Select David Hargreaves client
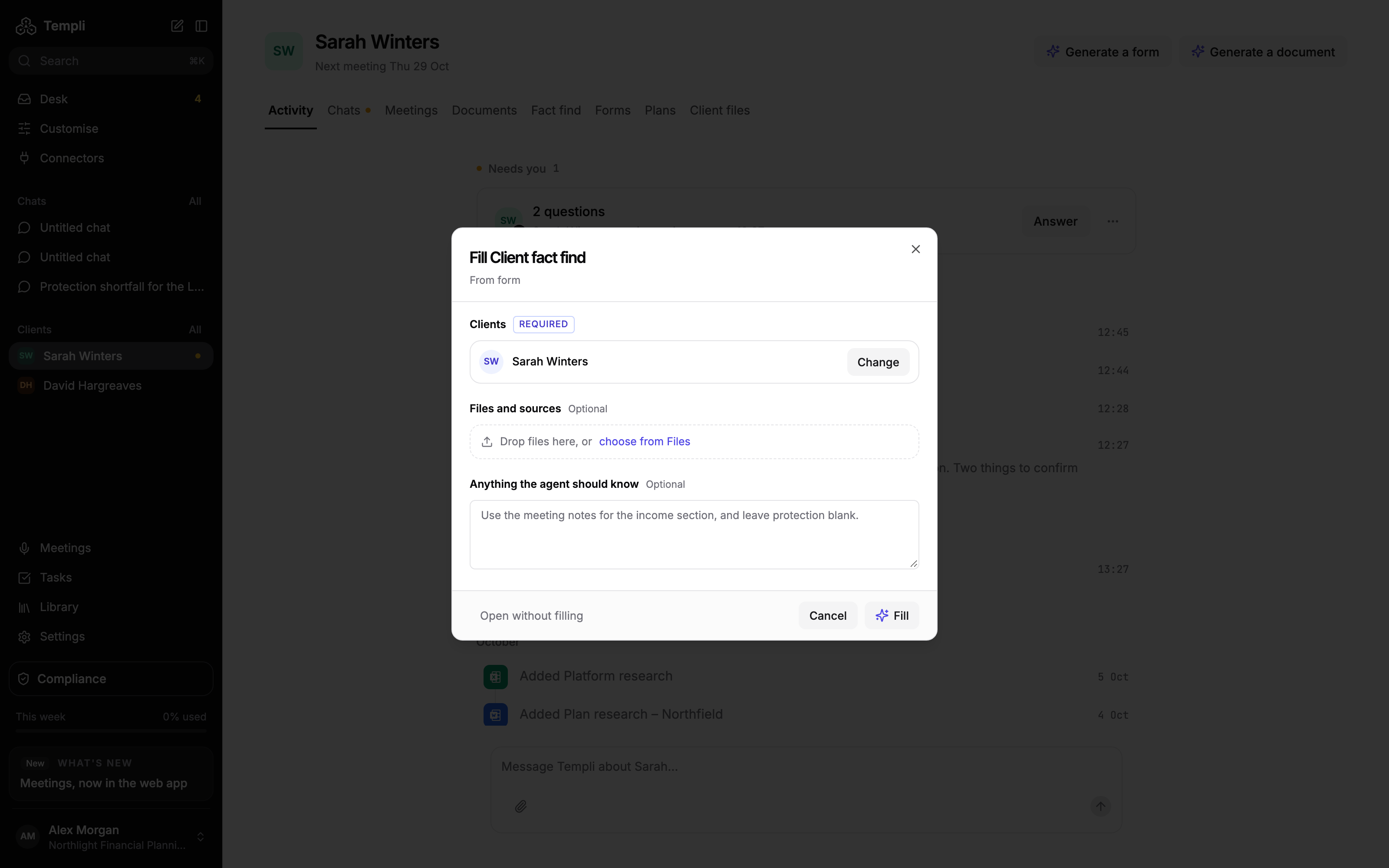1389x868 pixels. click(x=111, y=385)
